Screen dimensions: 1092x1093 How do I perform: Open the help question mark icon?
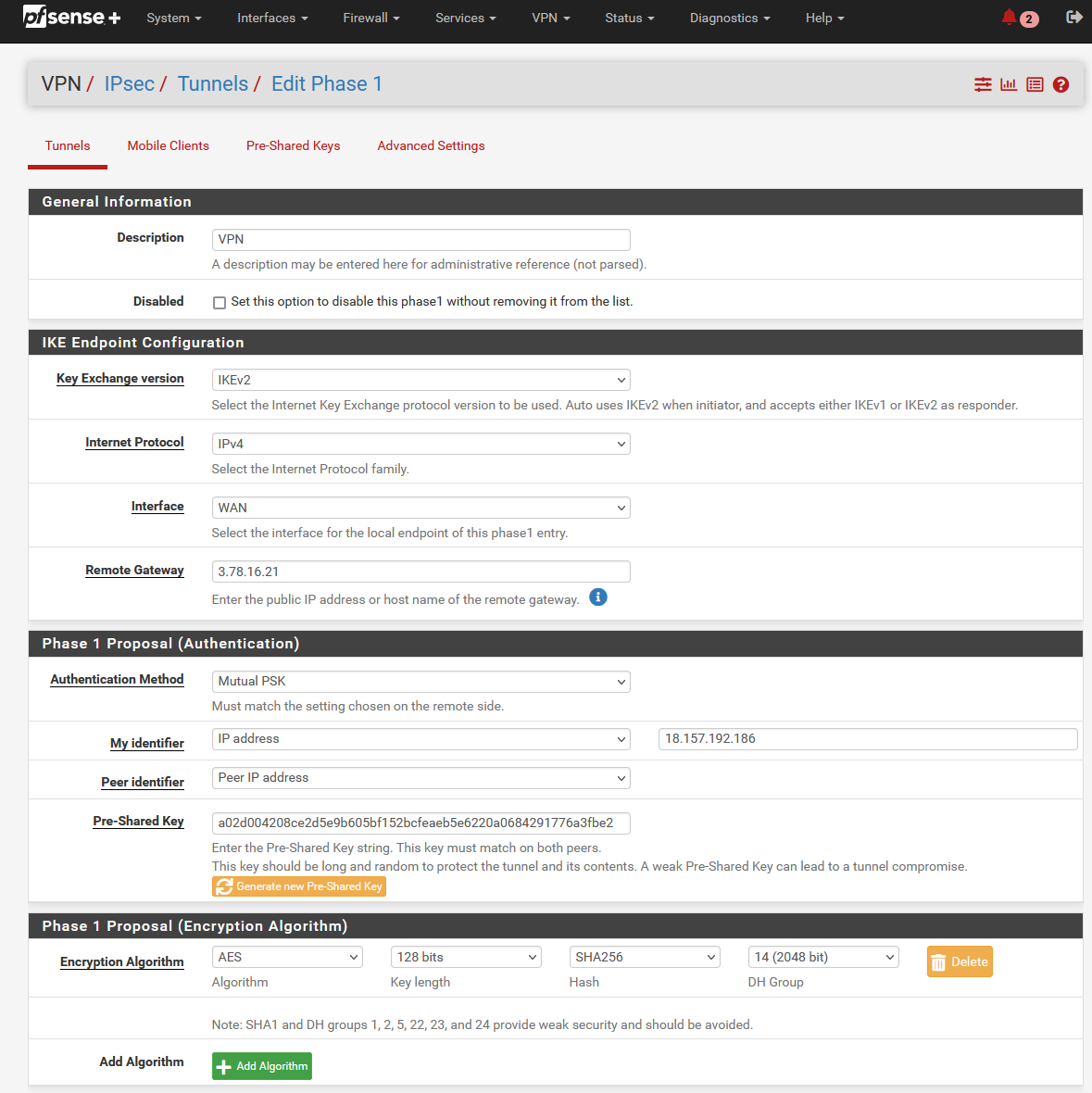1060,83
